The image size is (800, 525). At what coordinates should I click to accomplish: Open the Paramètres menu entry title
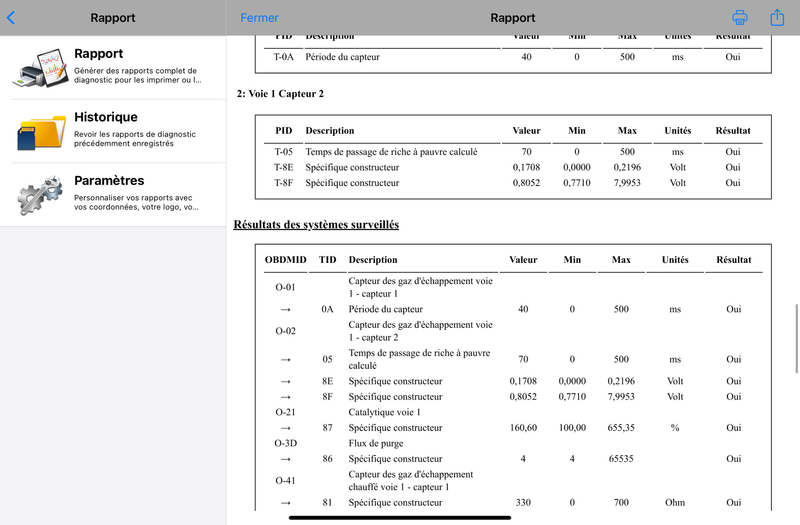pos(109,180)
